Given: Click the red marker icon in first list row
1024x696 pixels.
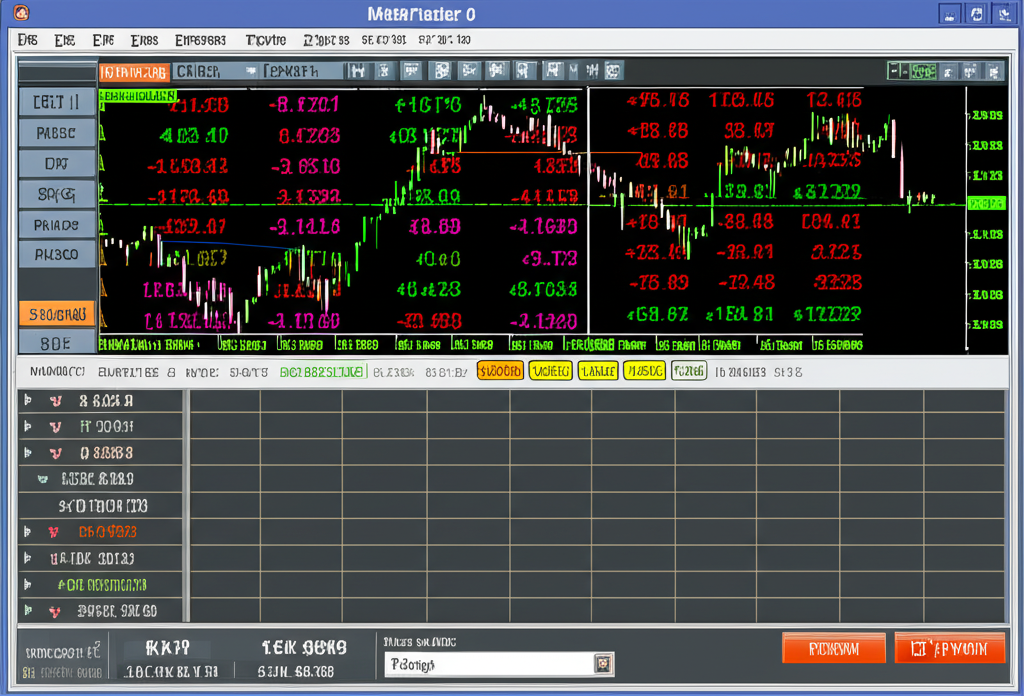Looking at the screenshot, I should click(x=56, y=401).
